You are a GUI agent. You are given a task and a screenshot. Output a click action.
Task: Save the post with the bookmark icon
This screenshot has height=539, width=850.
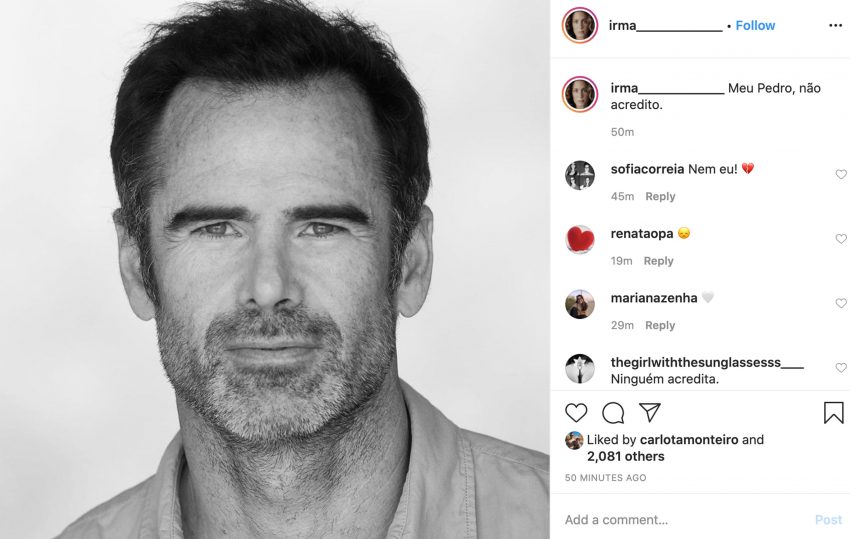(x=833, y=413)
